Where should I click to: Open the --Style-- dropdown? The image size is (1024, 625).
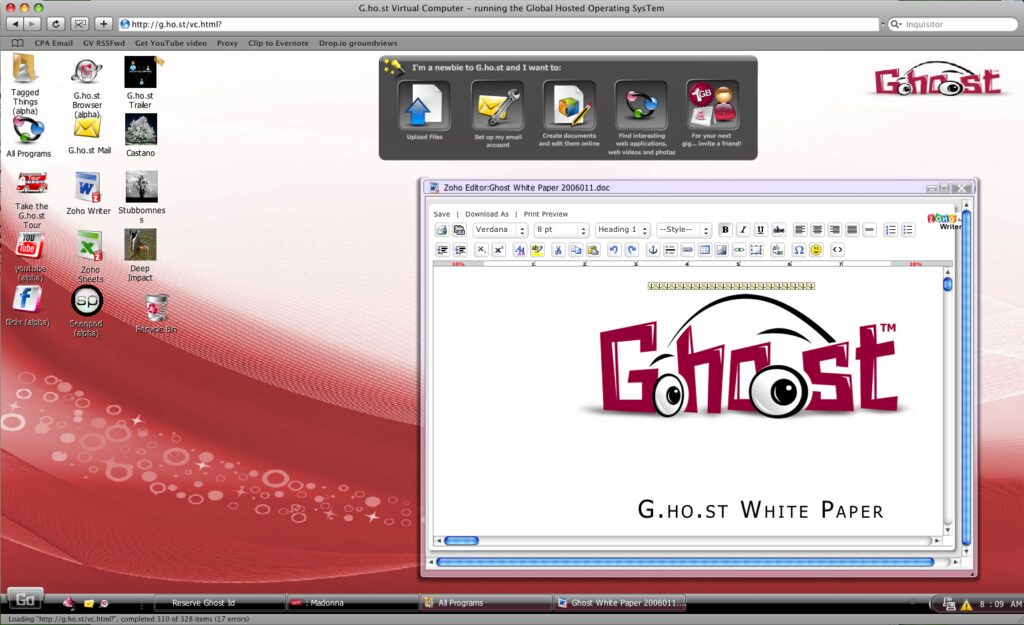click(x=684, y=230)
